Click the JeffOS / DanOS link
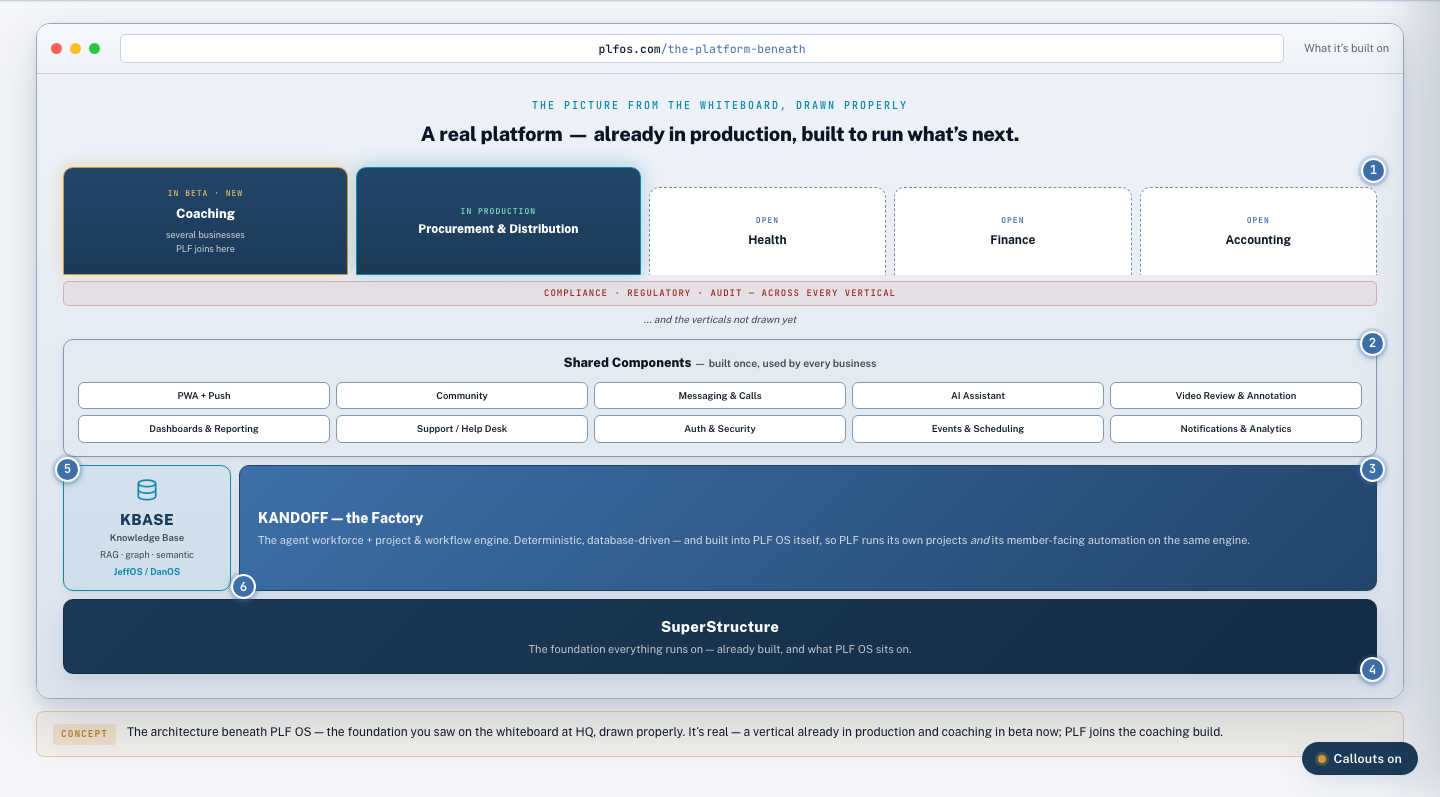This screenshot has width=1440, height=797. [x=147, y=572]
